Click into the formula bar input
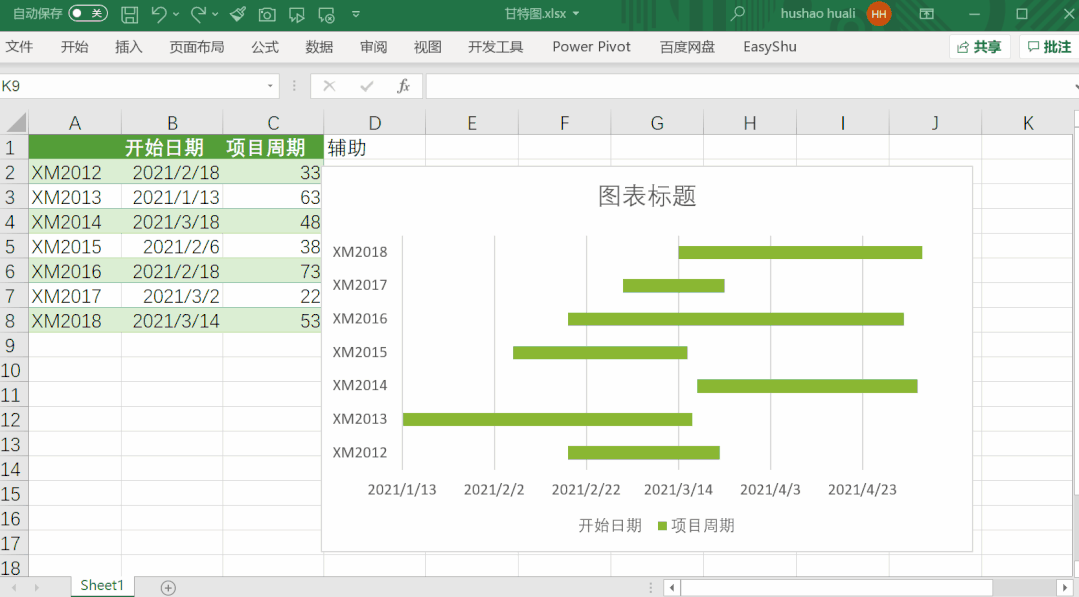 tap(750, 86)
